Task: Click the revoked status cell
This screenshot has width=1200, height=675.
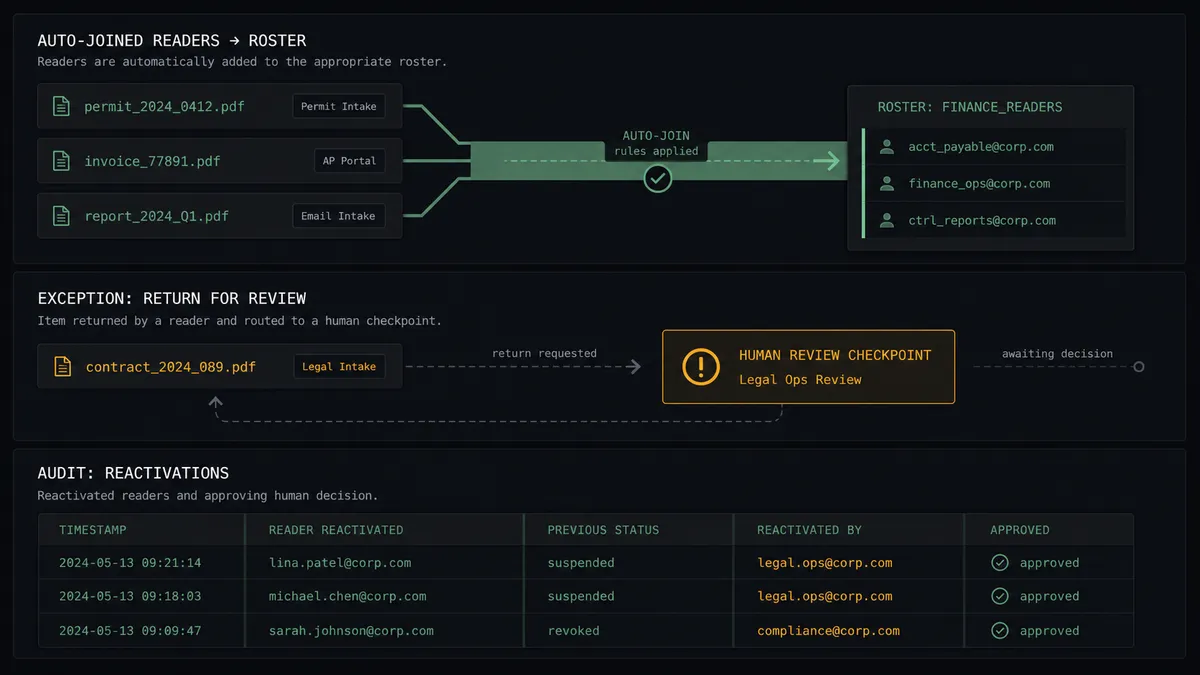Action: 573,631
